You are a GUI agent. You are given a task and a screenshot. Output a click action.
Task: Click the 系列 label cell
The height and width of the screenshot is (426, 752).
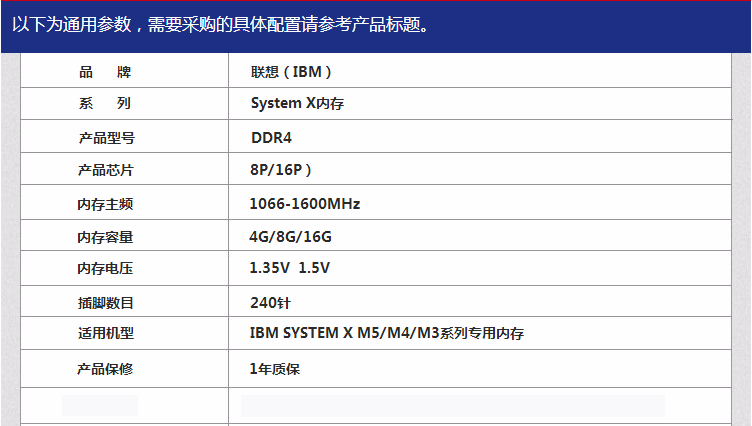(x=104, y=104)
